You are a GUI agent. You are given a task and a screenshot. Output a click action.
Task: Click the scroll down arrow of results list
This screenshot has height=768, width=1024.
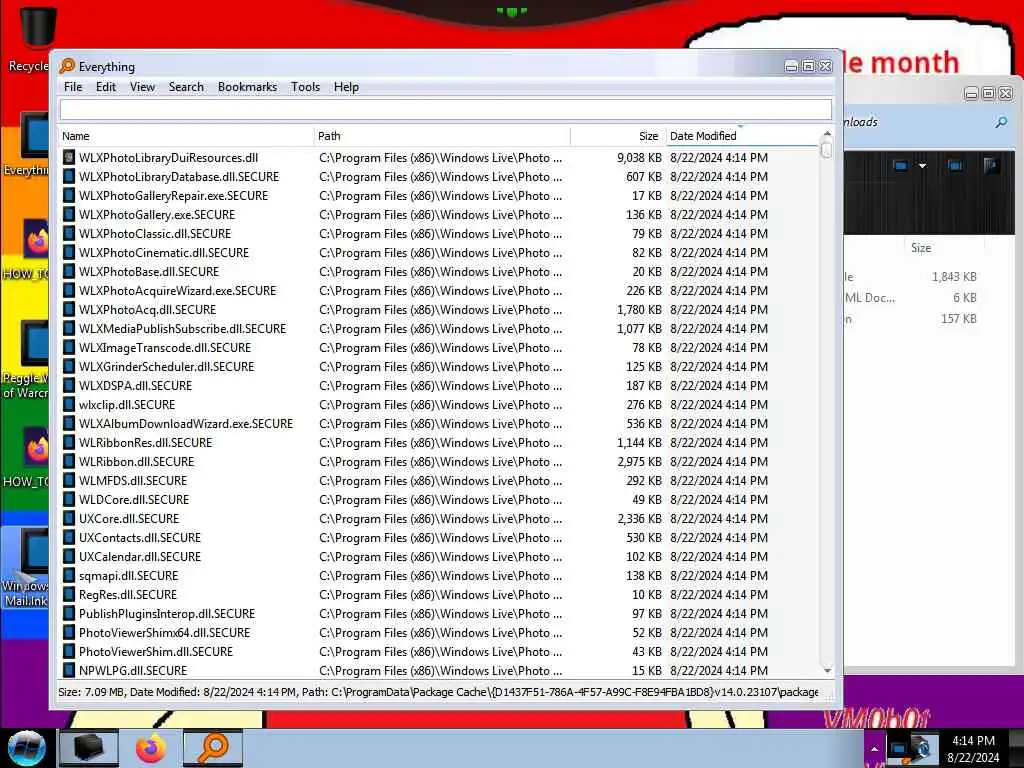click(x=827, y=671)
